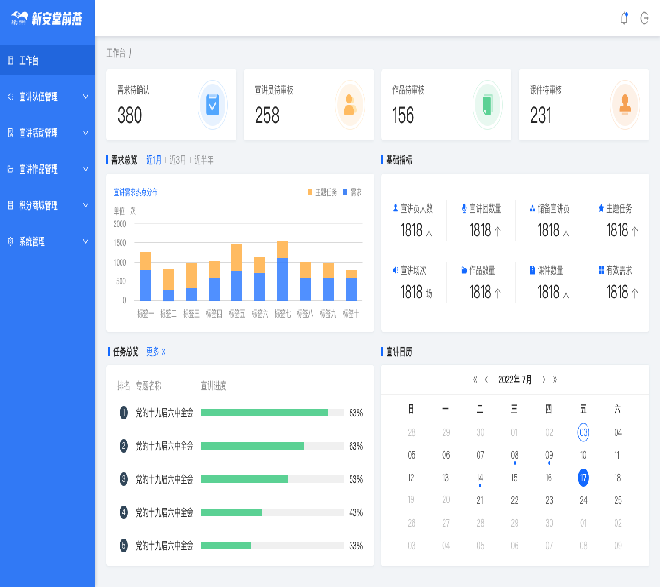660x588 pixels.
Task: Click the stamp icon on the 231 card
Action: (x=625, y=104)
